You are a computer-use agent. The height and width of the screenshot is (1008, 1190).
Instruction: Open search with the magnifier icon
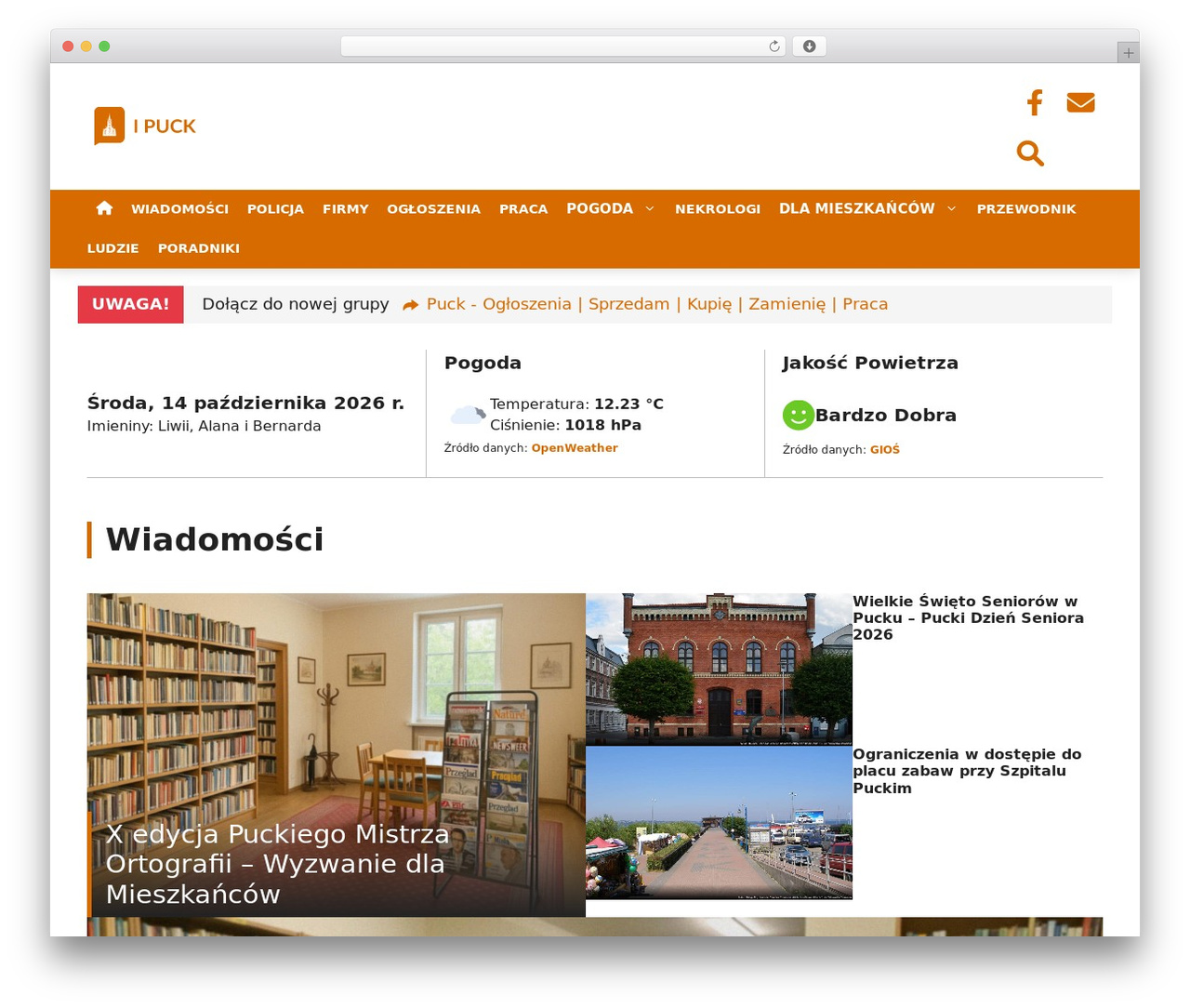[1030, 153]
